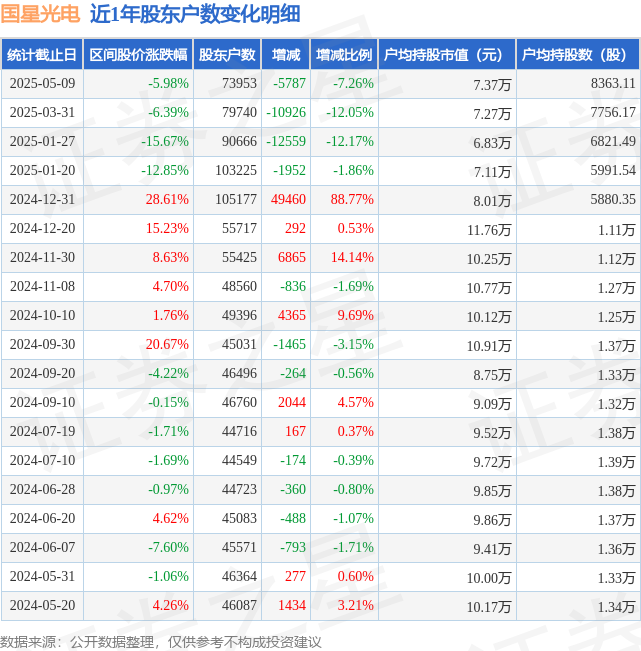The height and width of the screenshot is (651, 641).
Task: Click the change value 1434
Action: pyautogui.click(x=292, y=605)
